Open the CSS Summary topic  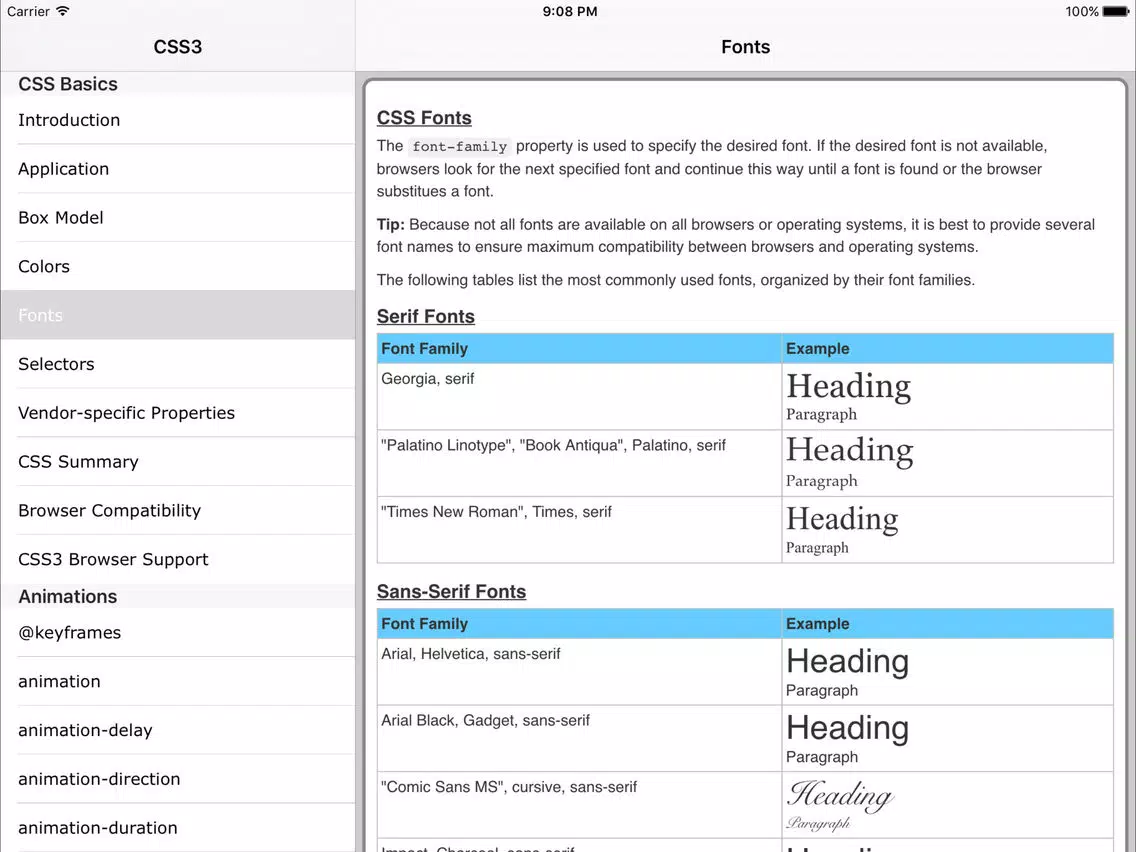tap(178, 462)
